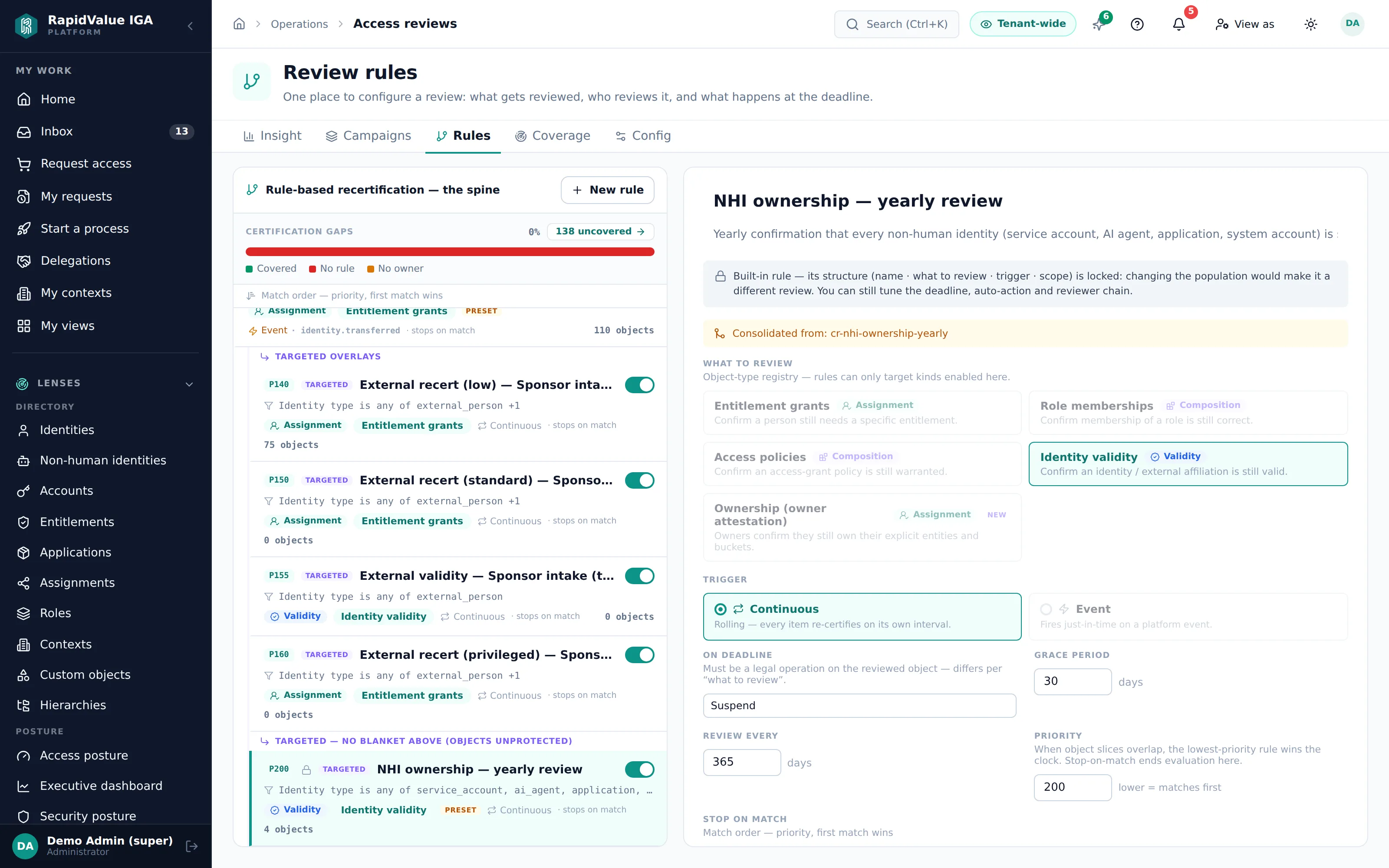This screenshot has width=1389, height=868.
Task: Click the Consolidated from cr-nhi-ownership-yearly banner
Action: [1025, 334]
